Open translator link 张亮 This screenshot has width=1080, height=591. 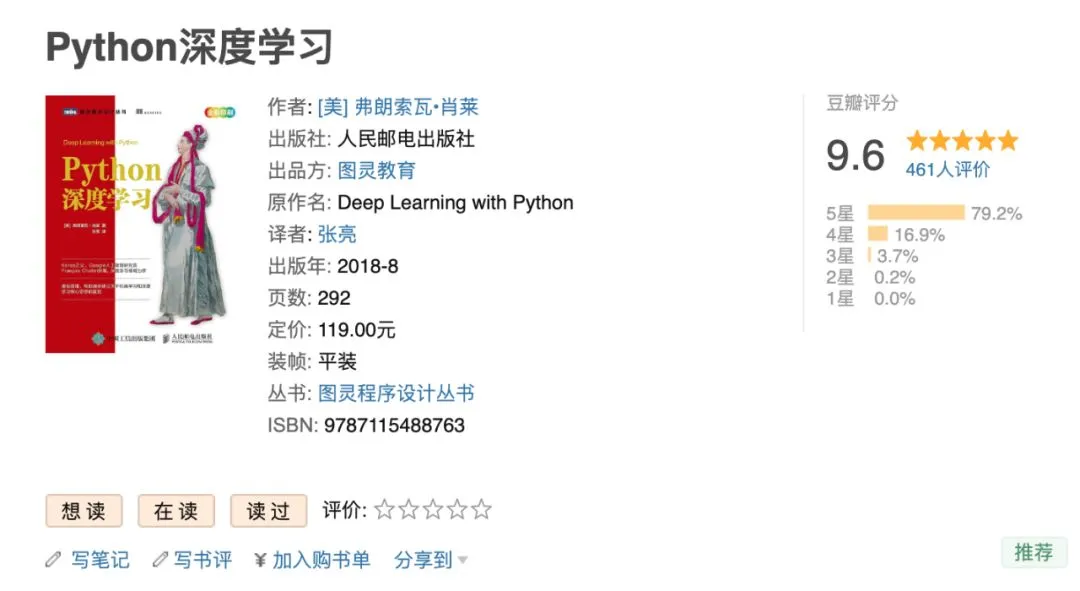click(337, 234)
